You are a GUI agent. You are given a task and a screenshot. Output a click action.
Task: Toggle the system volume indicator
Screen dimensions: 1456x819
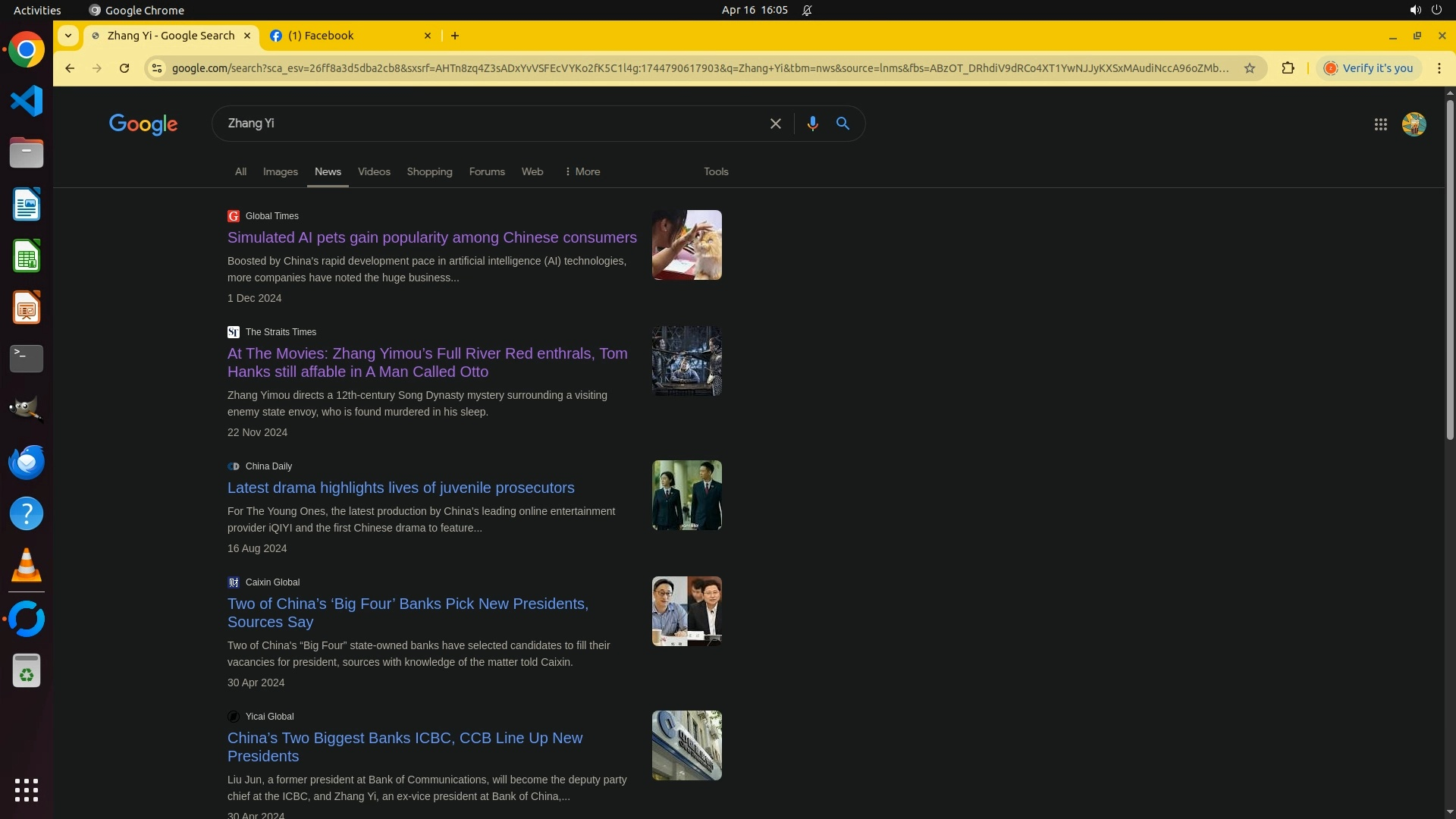point(1415,11)
